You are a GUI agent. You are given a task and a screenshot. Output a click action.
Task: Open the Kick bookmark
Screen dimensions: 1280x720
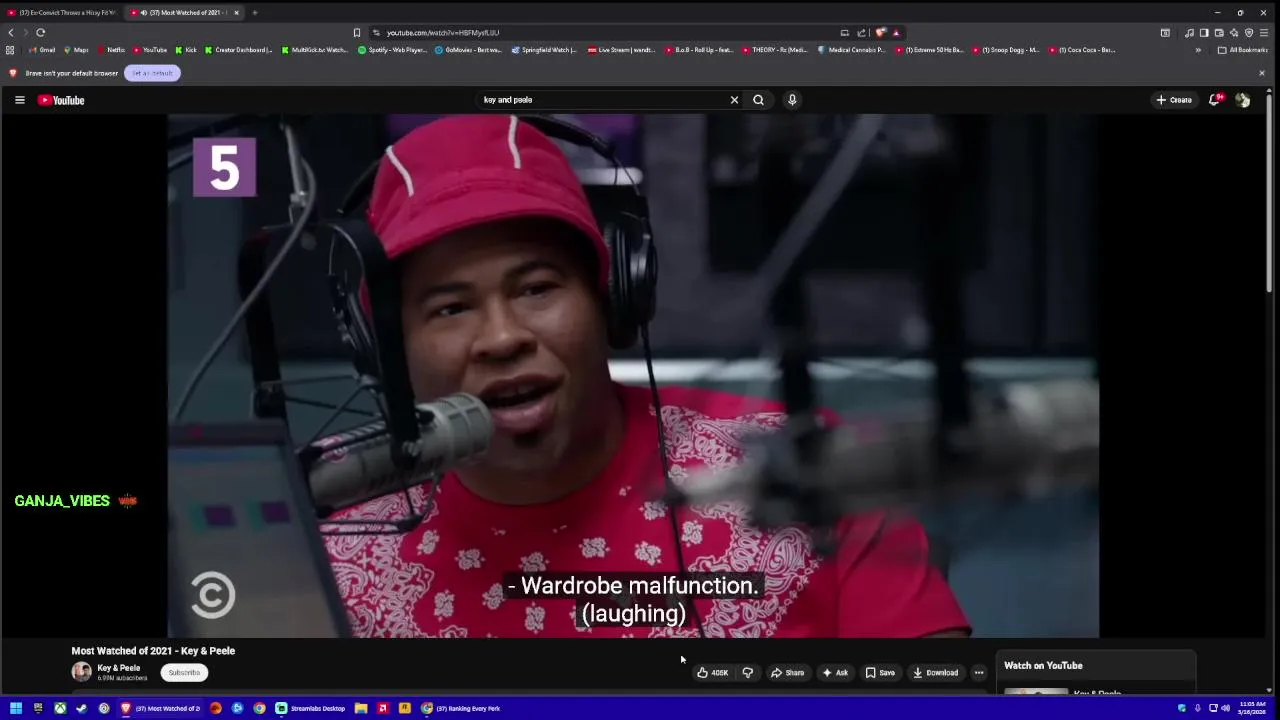pos(186,50)
